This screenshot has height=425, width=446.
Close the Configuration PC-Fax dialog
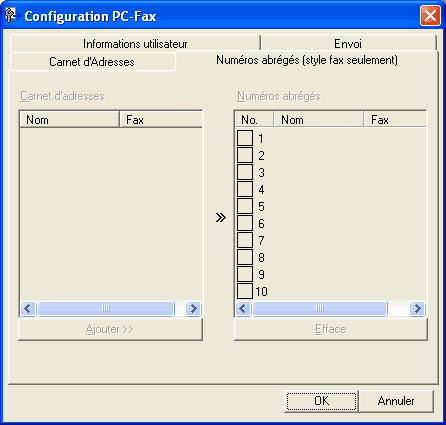click(x=430, y=15)
